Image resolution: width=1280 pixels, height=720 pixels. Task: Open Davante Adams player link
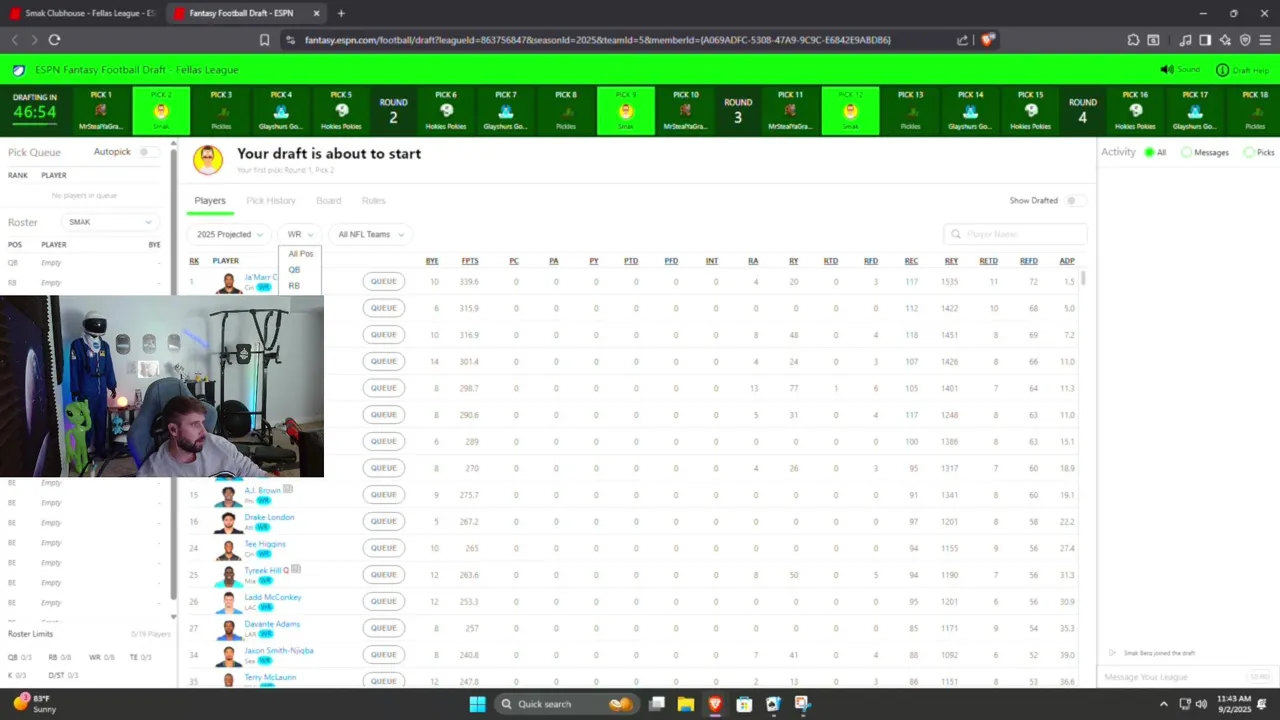(x=272, y=624)
